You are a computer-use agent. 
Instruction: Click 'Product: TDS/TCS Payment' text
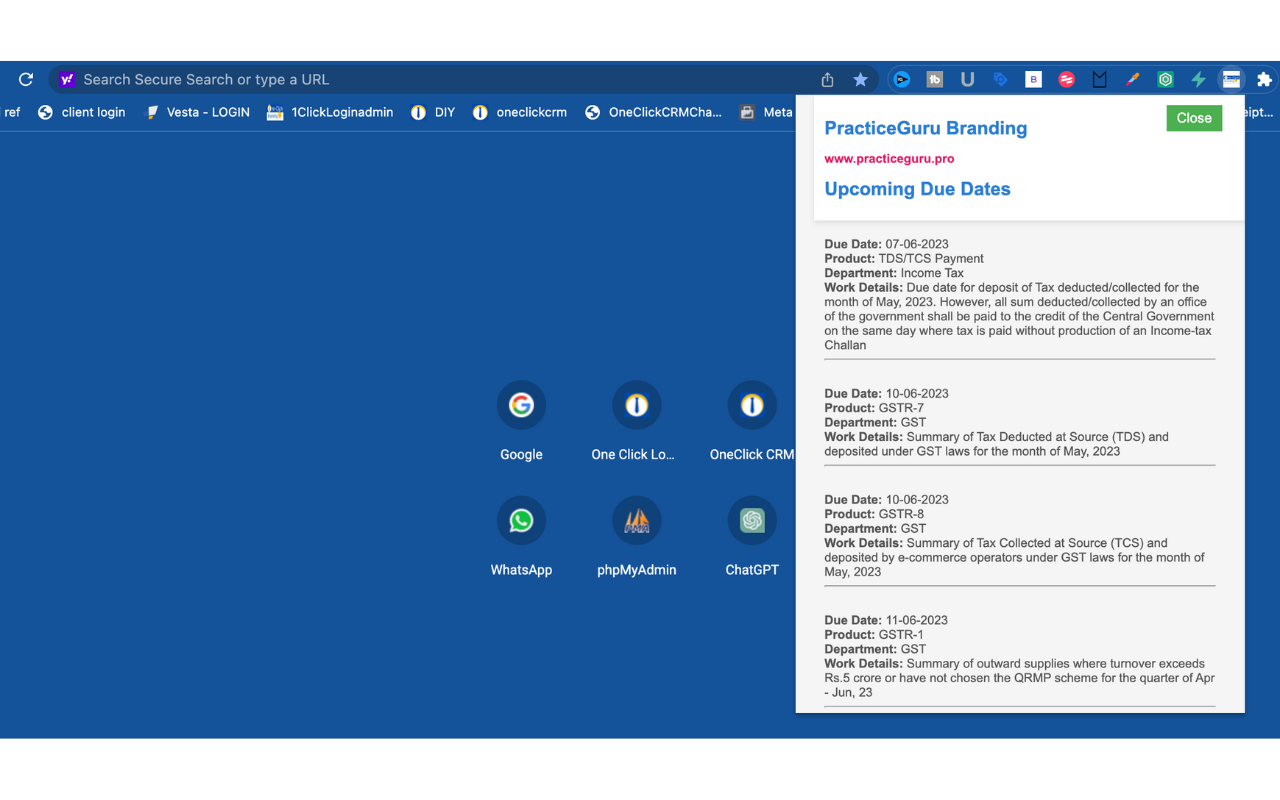[904, 258]
